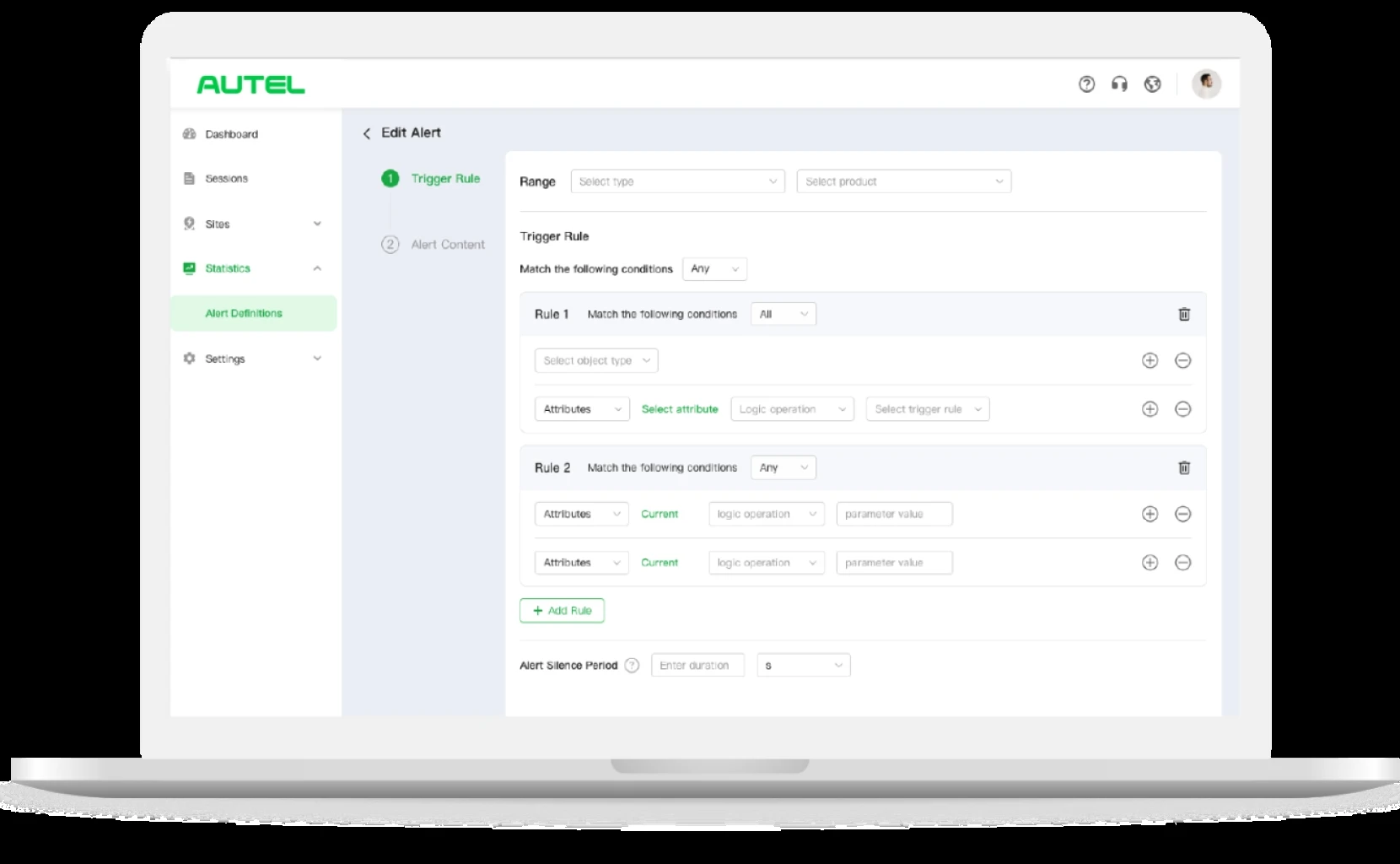The image size is (1400, 864).
Task: Click the Statistics chart icon
Action: coord(189,268)
